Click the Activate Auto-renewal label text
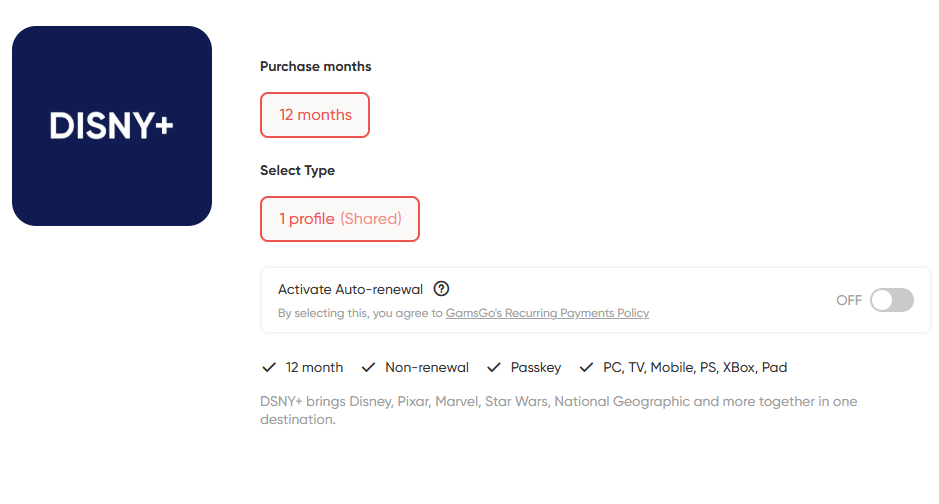The image size is (939, 504). tap(350, 290)
